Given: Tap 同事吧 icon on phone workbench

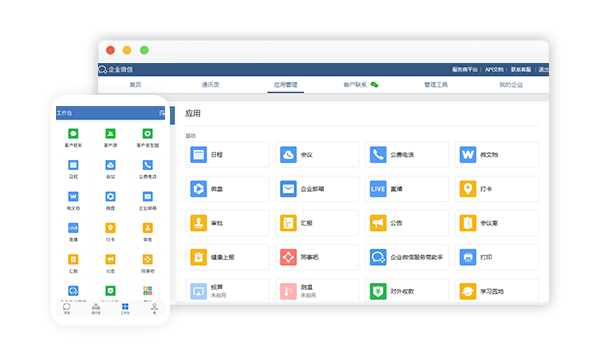Looking at the screenshot, I should tap(148, 259).
